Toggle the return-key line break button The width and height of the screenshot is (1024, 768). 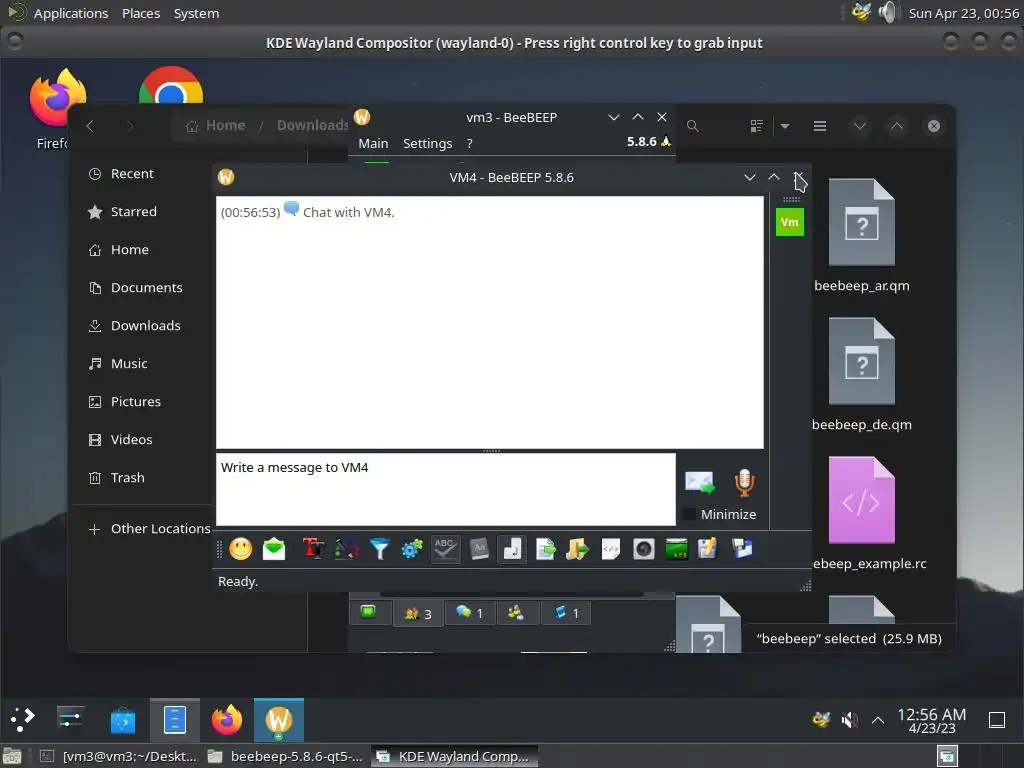point(512,549)
